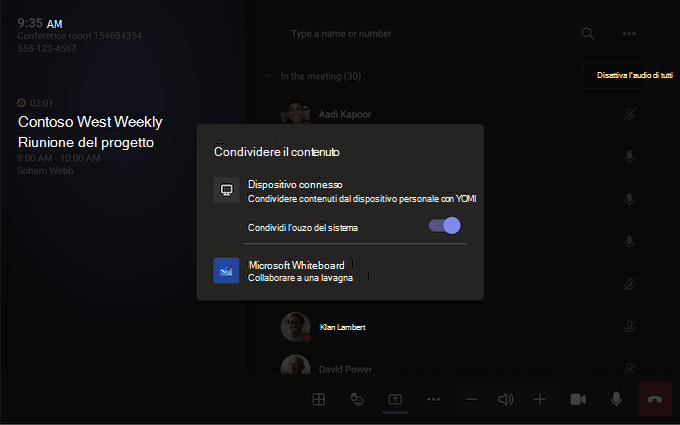Click the phone number 555-123-4567

(x=47, y=49)
